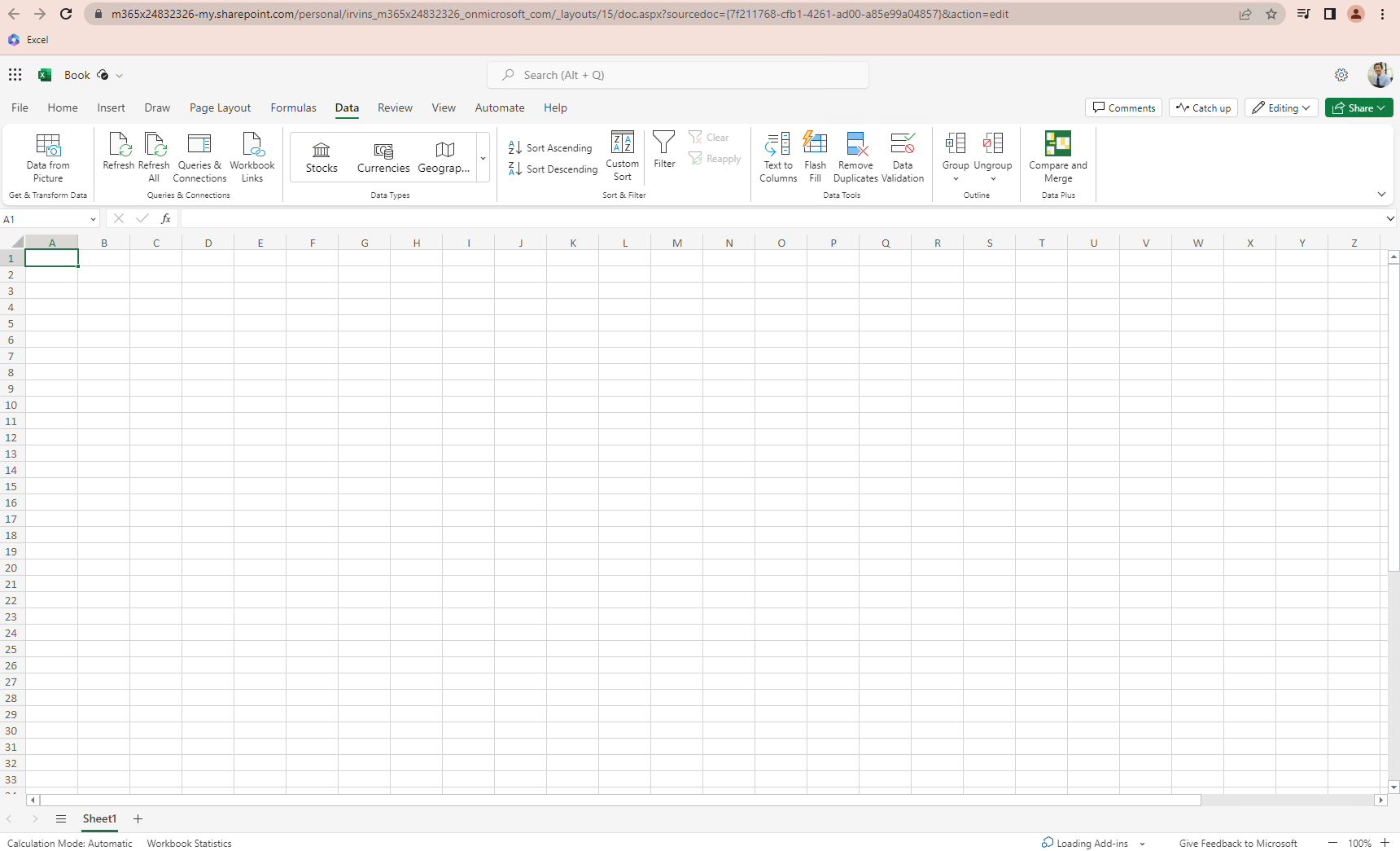This screenshot has width=1400, height=851.
Task: Select Data from Picture
Action: [48, 156]
